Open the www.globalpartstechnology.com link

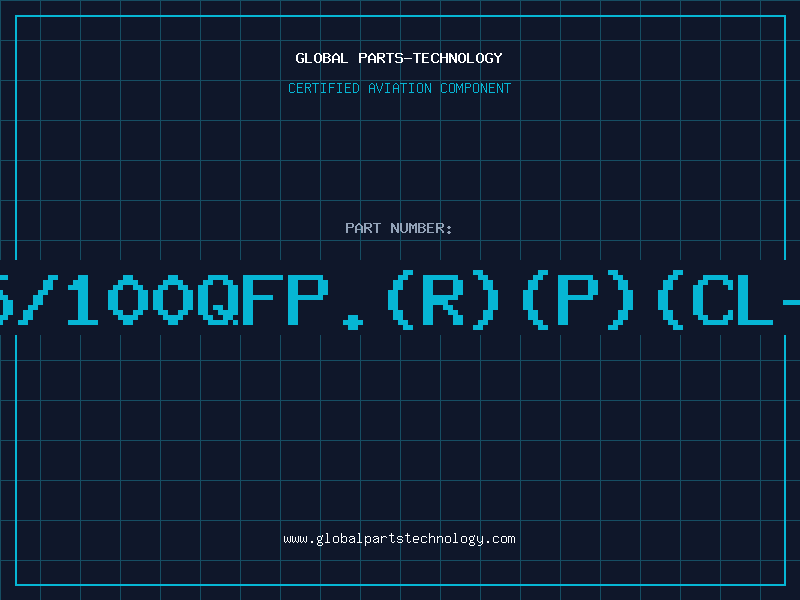coord(399,539)
